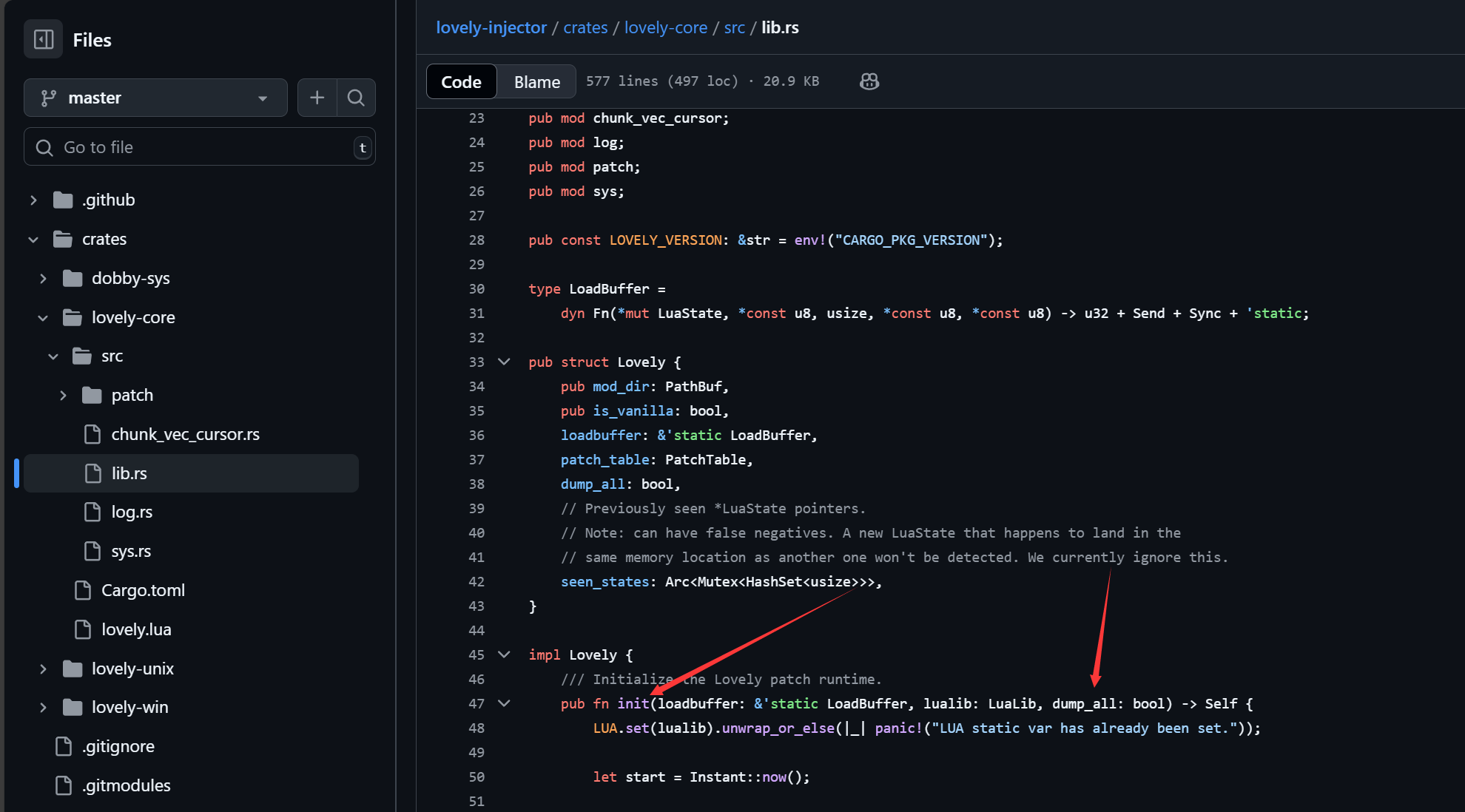Click the lovely-win folder icon
Image resolution: width=1465 pixels, height=812 pixels.
tap(73, 708)
